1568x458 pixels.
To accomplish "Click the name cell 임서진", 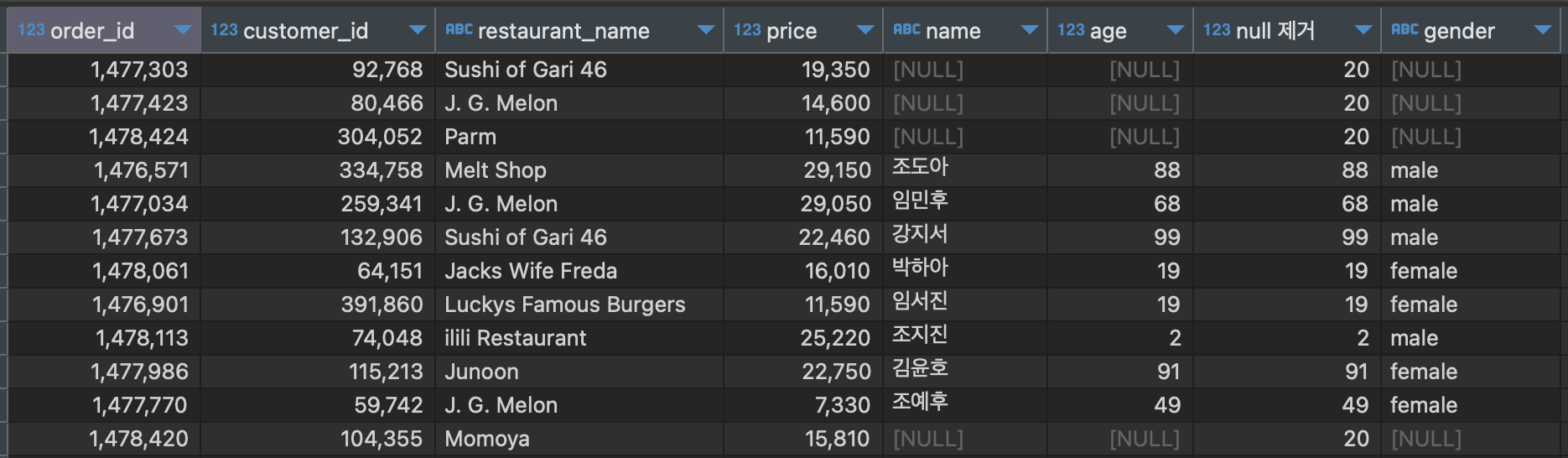I will (965, 304).
